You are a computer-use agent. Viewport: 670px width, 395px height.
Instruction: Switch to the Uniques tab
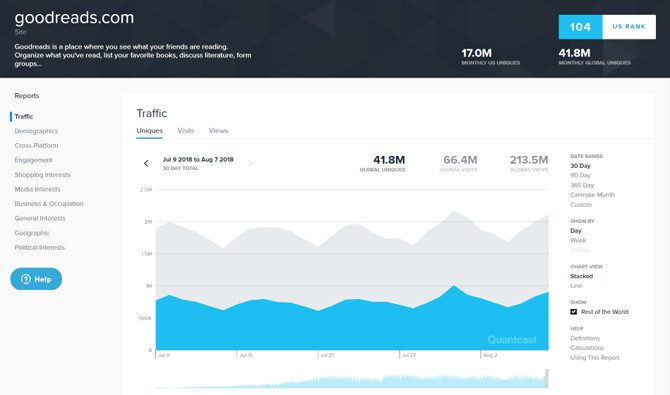coord(150,131)
